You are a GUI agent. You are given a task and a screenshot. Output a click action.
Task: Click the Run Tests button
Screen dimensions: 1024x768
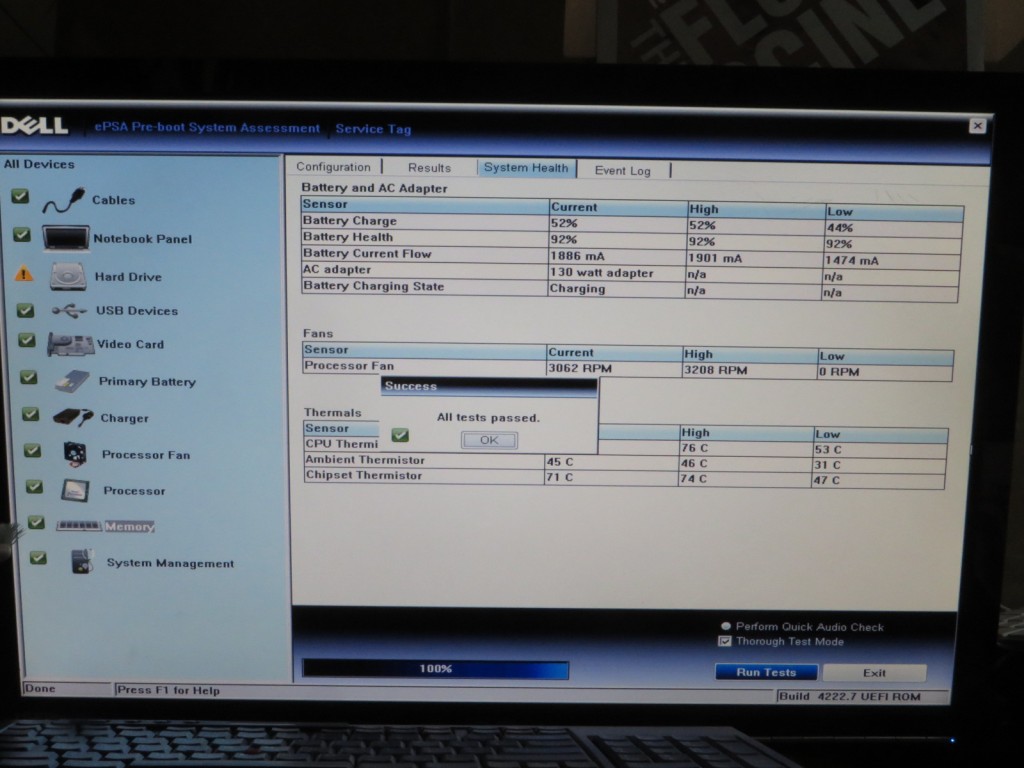point(766,672)
